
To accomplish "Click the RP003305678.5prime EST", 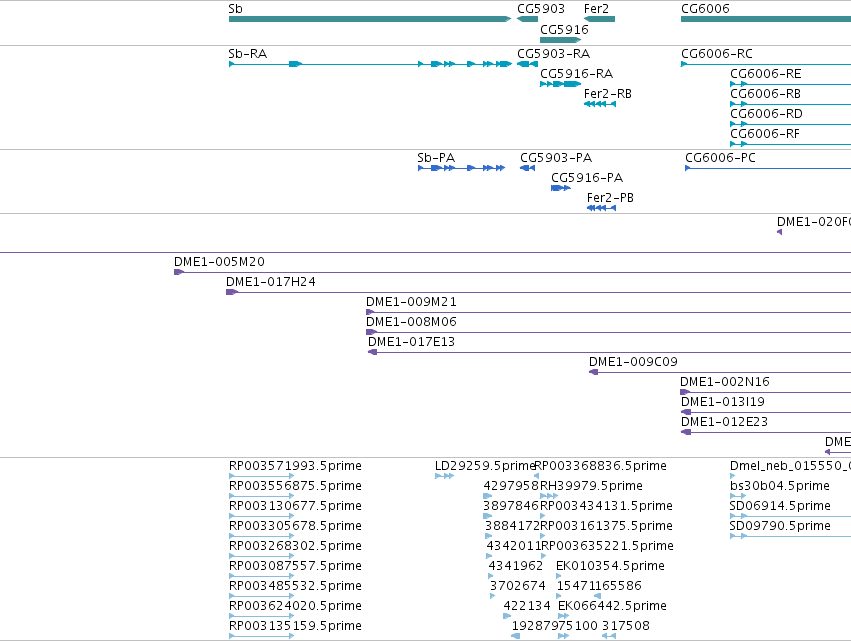I will click(x=262, y=536).
